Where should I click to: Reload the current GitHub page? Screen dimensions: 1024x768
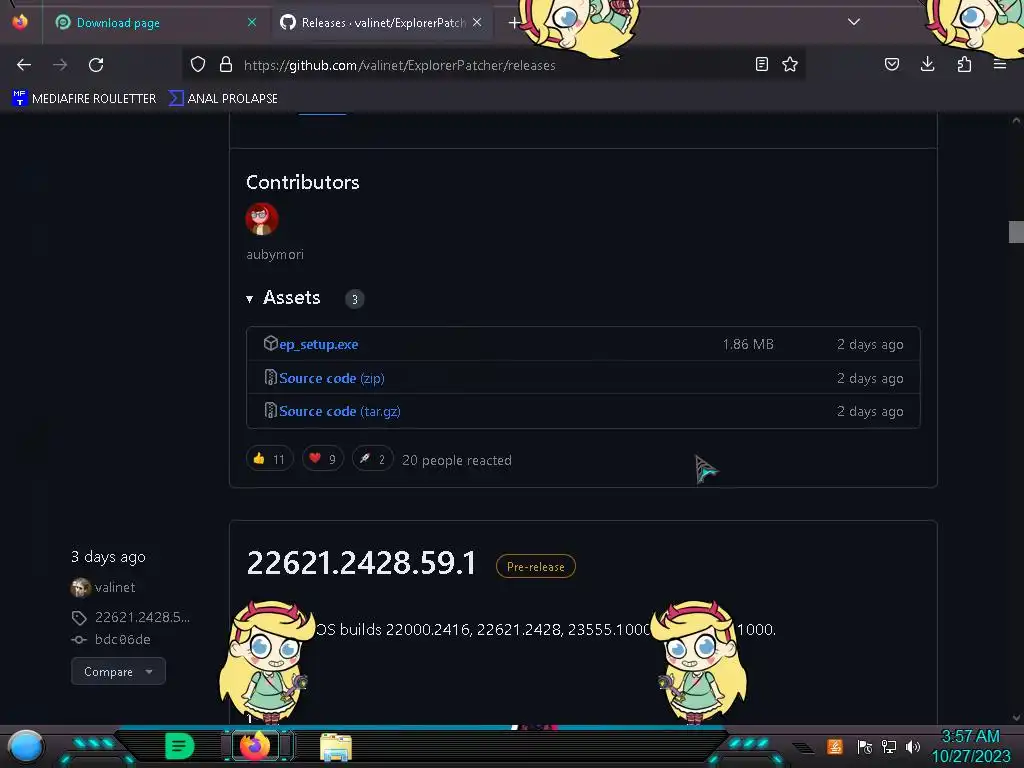point(96,65)
